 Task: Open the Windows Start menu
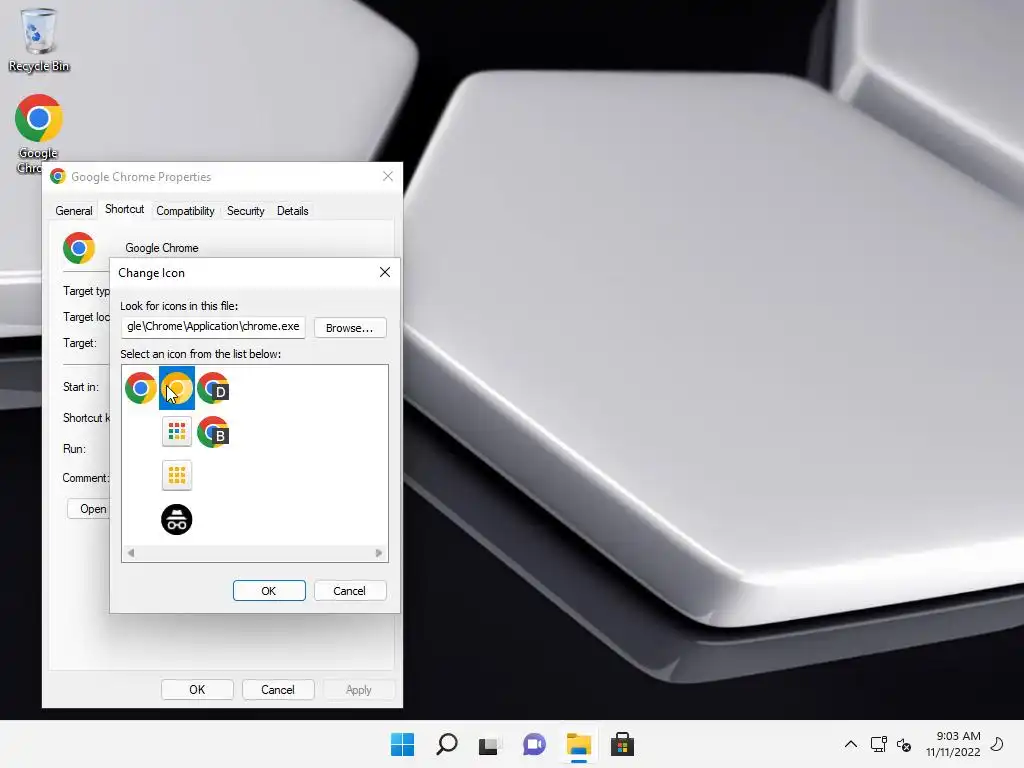tap(402, 744)
